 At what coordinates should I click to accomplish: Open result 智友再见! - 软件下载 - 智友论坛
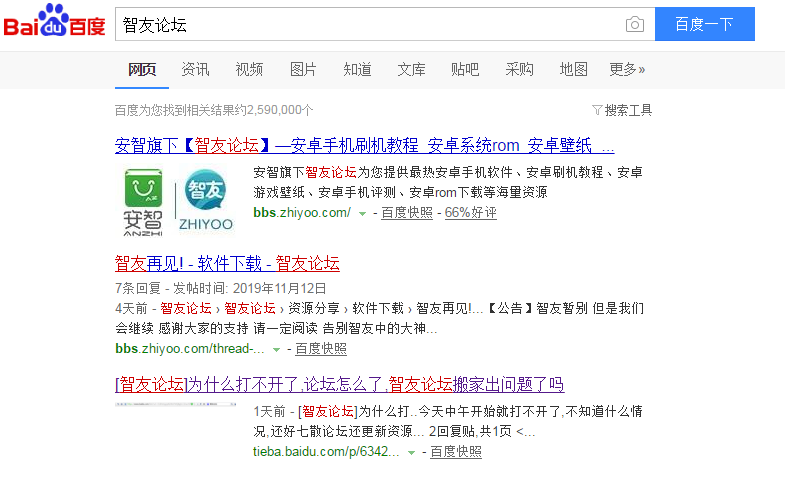(227, 263)
